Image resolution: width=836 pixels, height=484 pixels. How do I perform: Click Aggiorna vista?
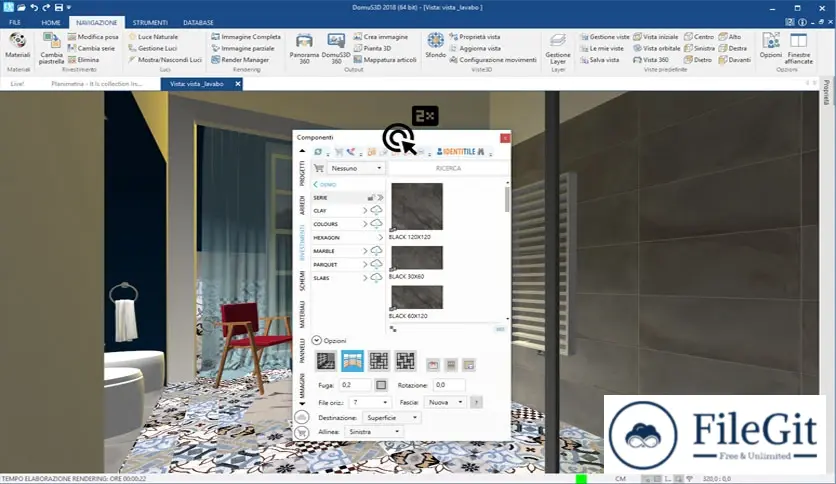click(475, 48)
